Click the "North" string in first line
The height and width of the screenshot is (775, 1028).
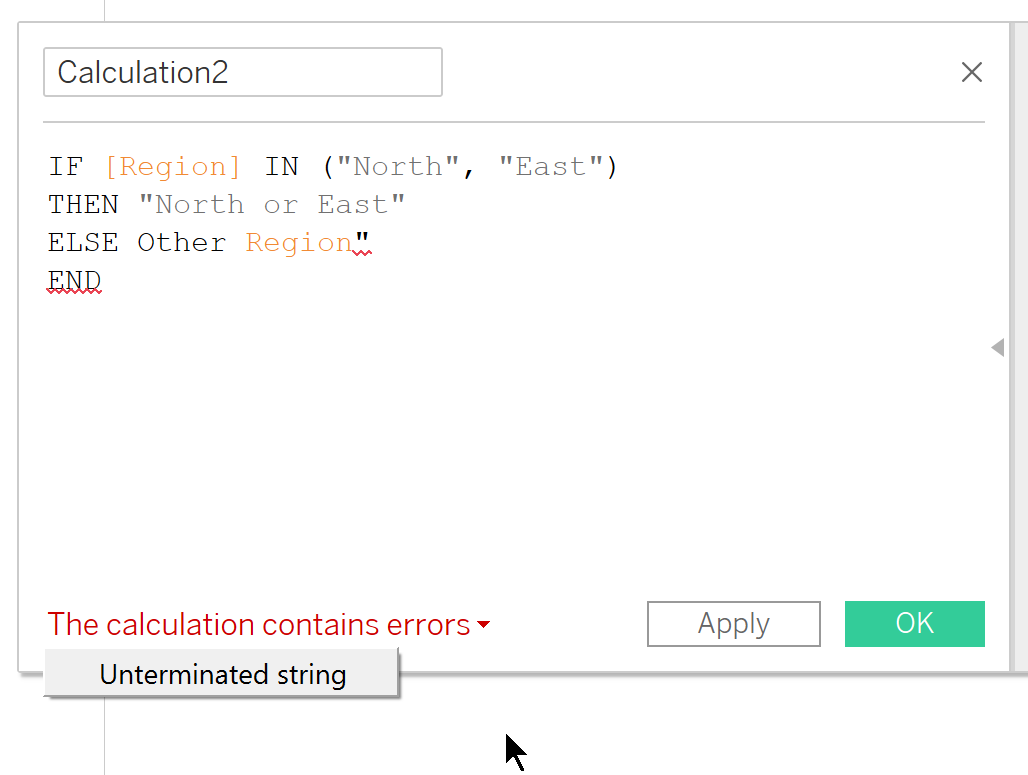398,166
